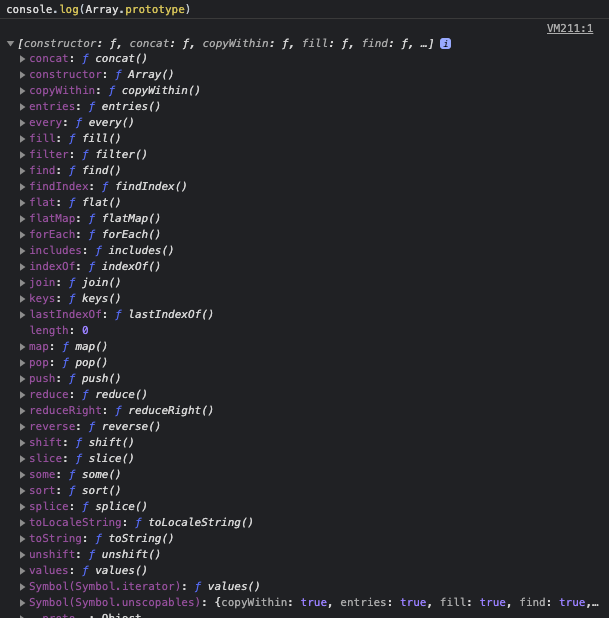Click the 'f Array()' constructor value
Screen dimensions: 609x618
coord(144,74)
